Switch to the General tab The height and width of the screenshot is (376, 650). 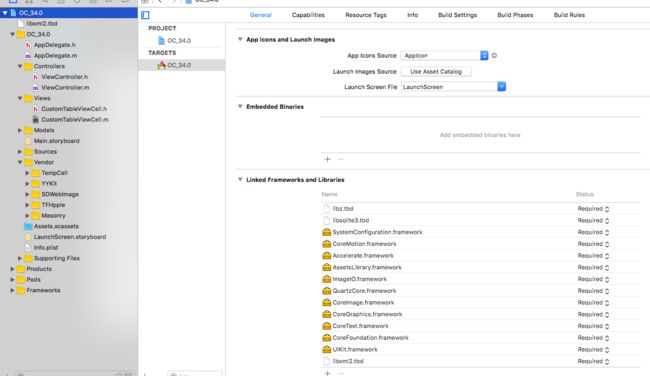261,15
